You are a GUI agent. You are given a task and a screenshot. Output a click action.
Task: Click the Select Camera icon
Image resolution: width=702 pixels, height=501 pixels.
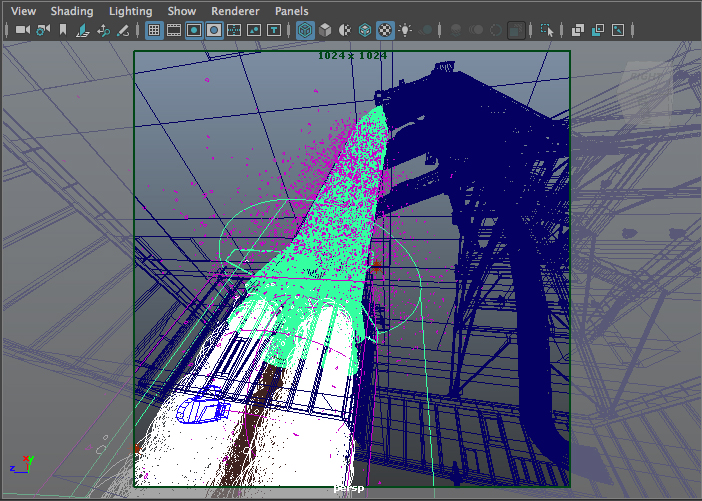click(x=22, y=30)
